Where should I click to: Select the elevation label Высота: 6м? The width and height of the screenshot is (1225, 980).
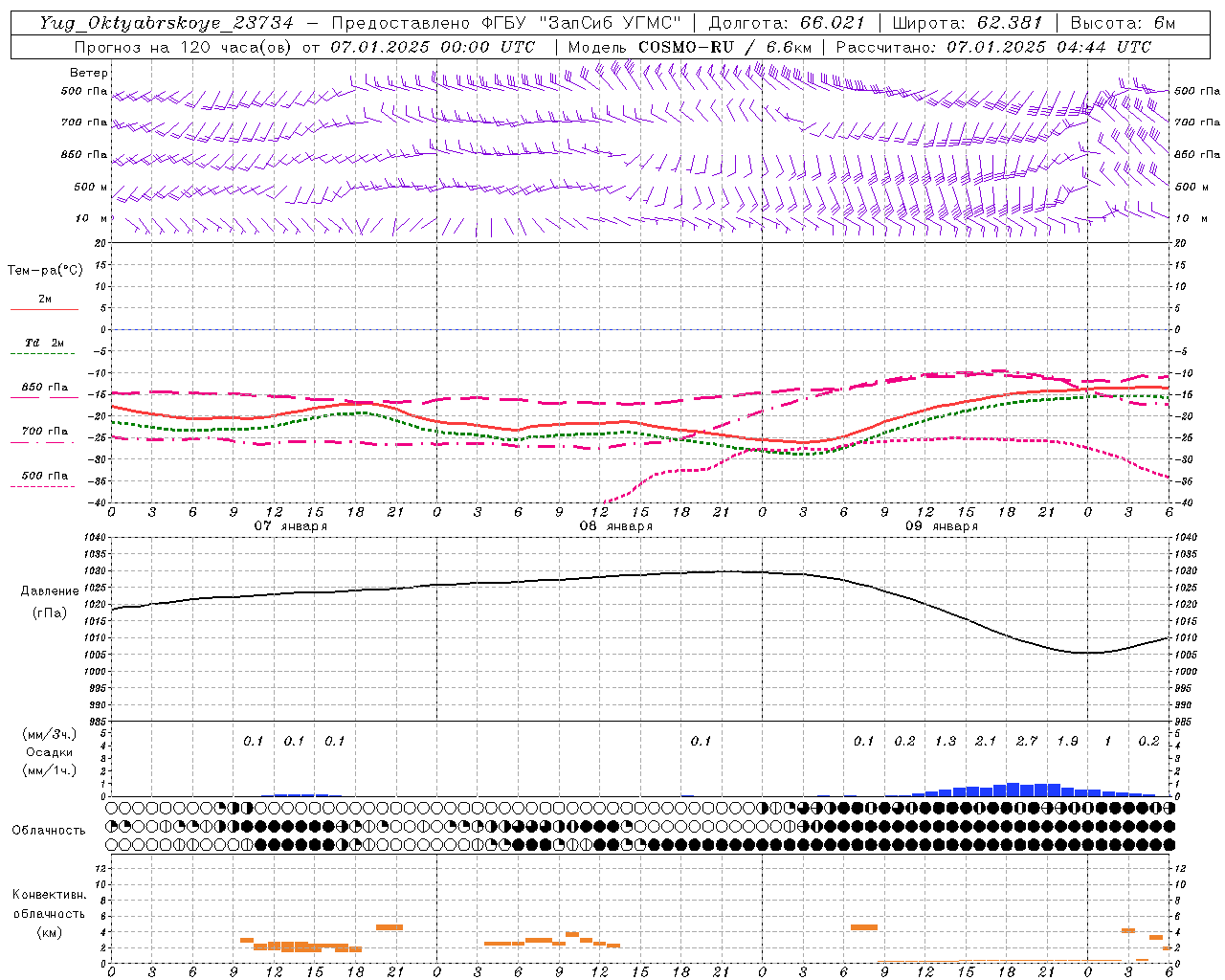point(1123,23)
